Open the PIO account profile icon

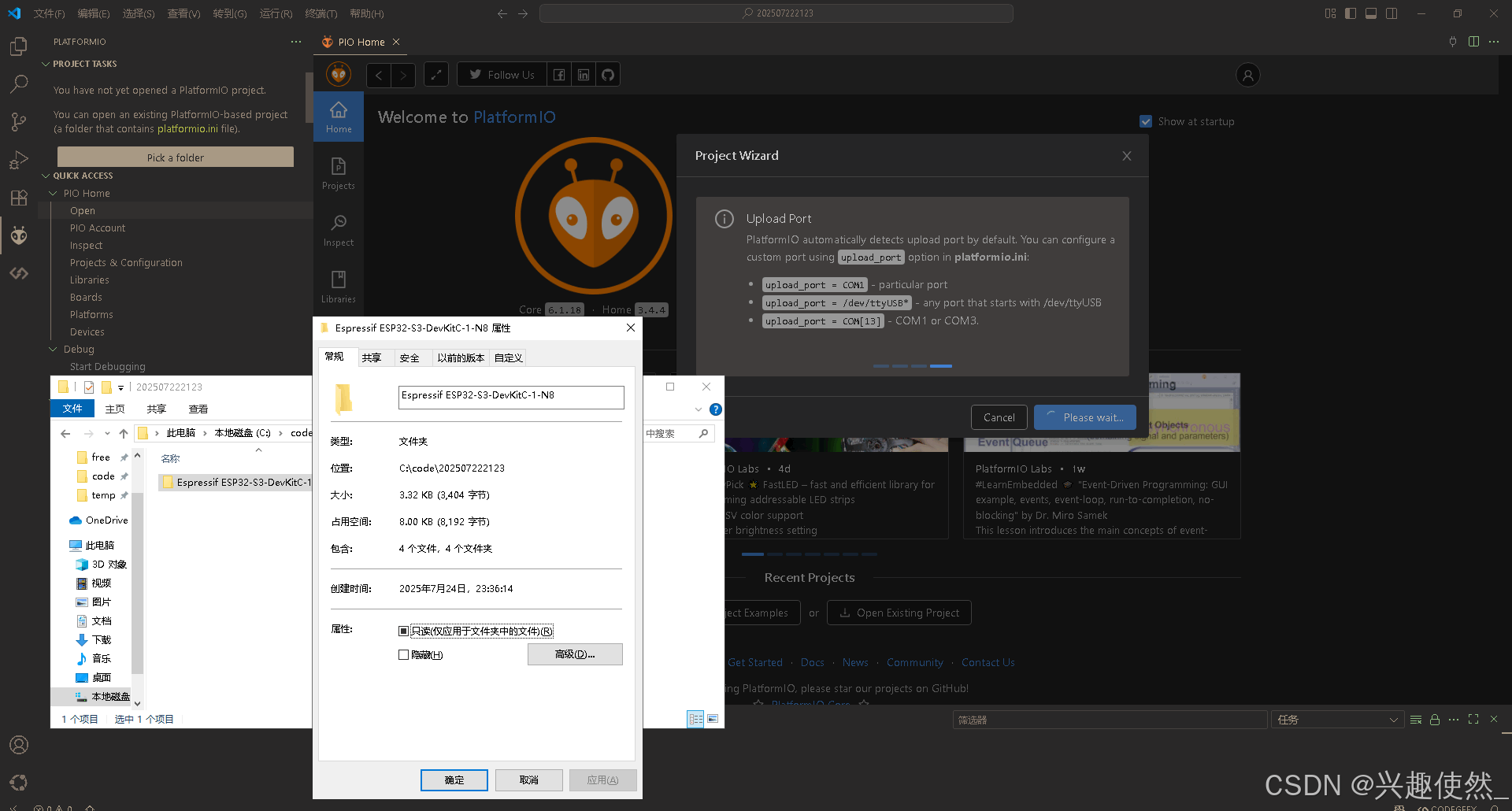coord(1248,75)
